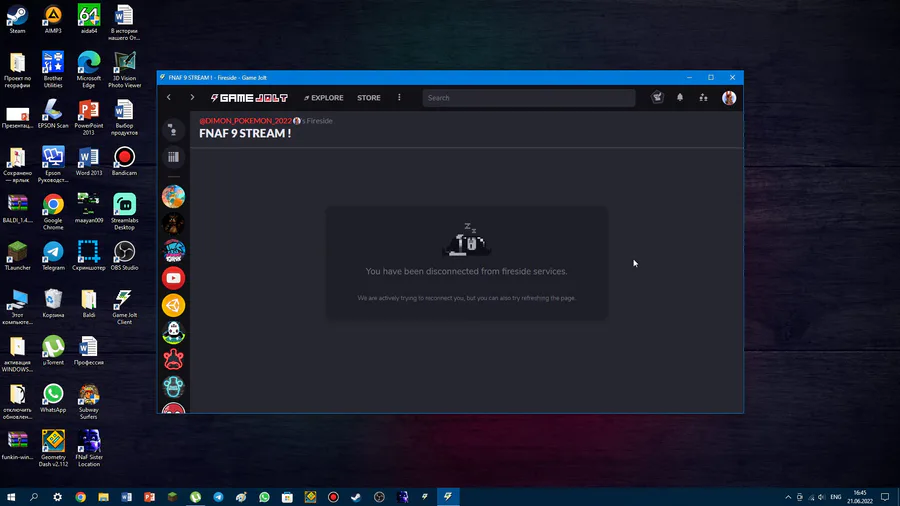Open aida64 desktop shortcut
The width and height of the screenshot is (900, 506).
pos(89,19)
